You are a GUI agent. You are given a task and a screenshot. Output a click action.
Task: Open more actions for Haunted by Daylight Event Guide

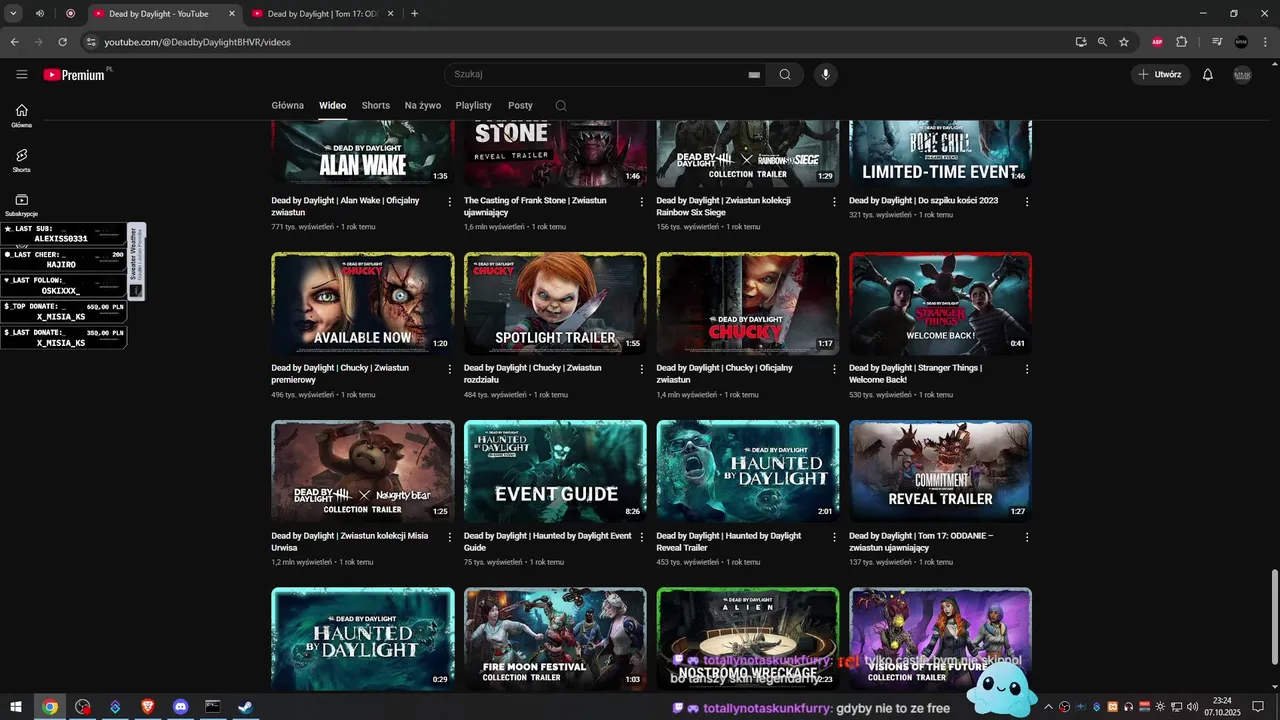tap(642, 537)
